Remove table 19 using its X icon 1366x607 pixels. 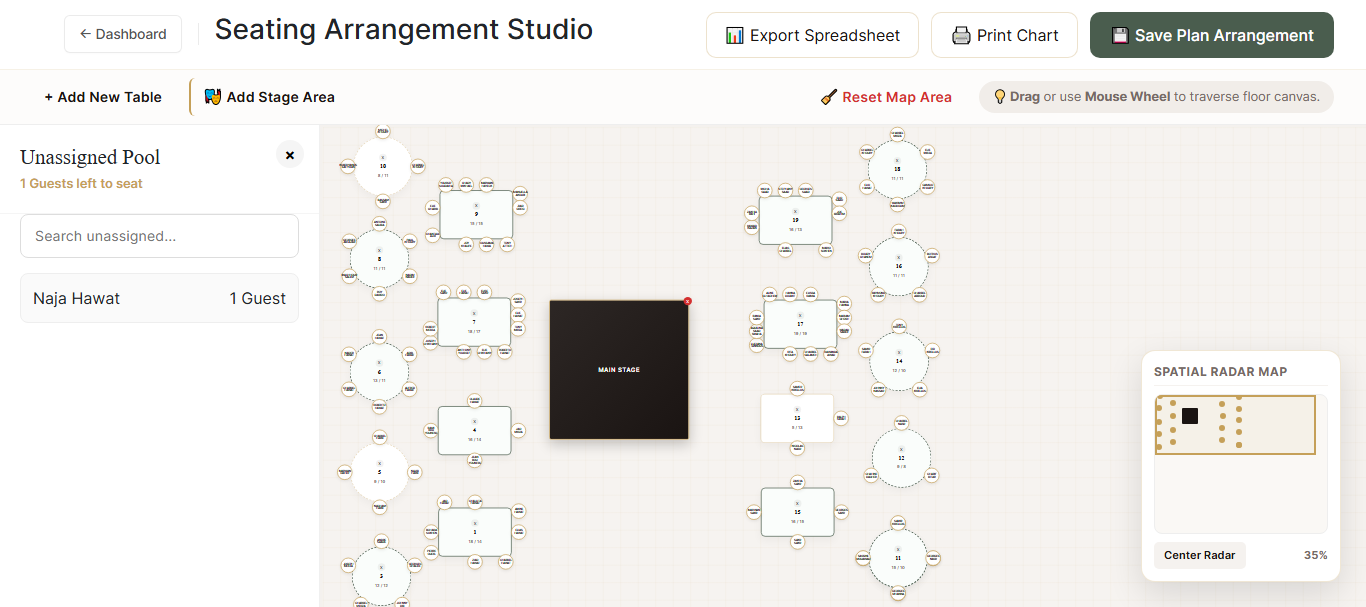pos(796,211)
